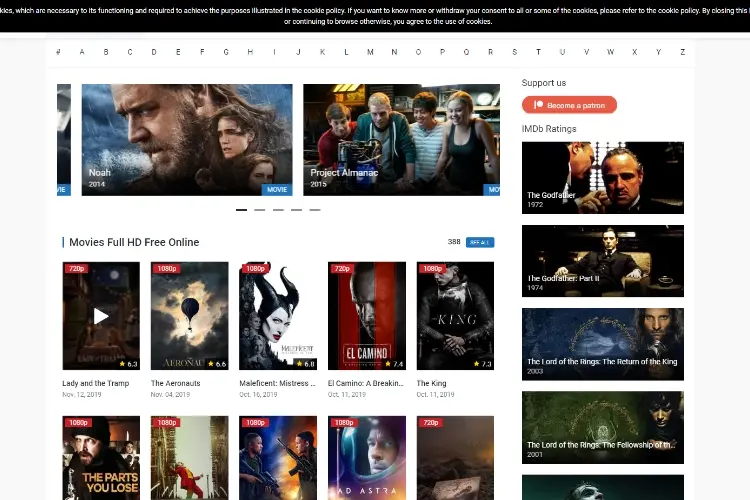This screenshot has width=750, height=500.
Task: Select letter J in alphabet bar
Action: (298, 52)
